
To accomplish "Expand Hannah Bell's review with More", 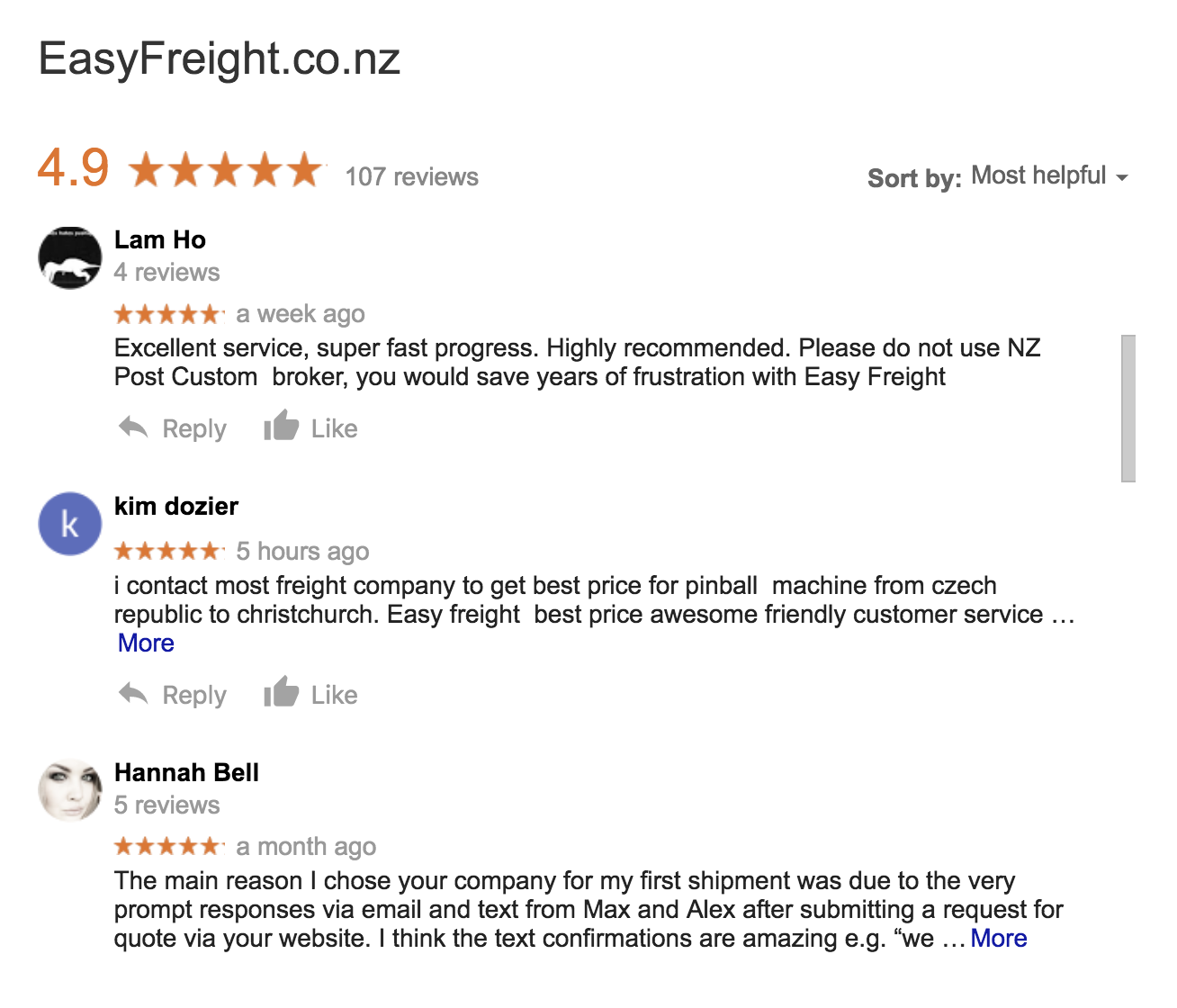I will click(998, 939).
